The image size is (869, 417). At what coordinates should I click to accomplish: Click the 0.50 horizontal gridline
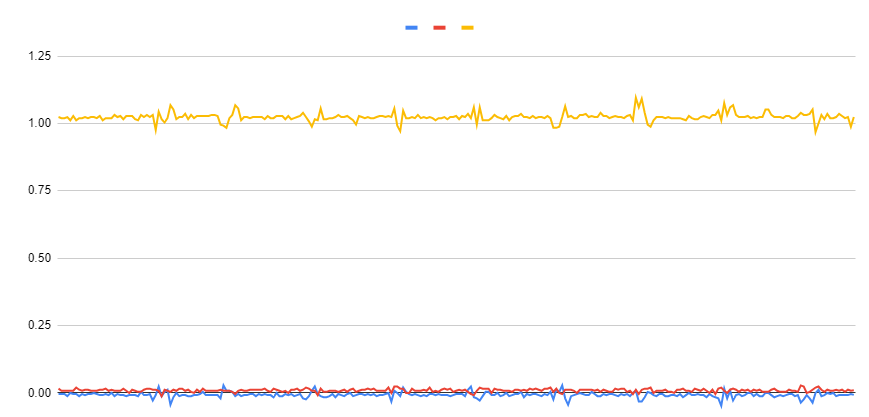pyautogui.click(x=457, y=258)
